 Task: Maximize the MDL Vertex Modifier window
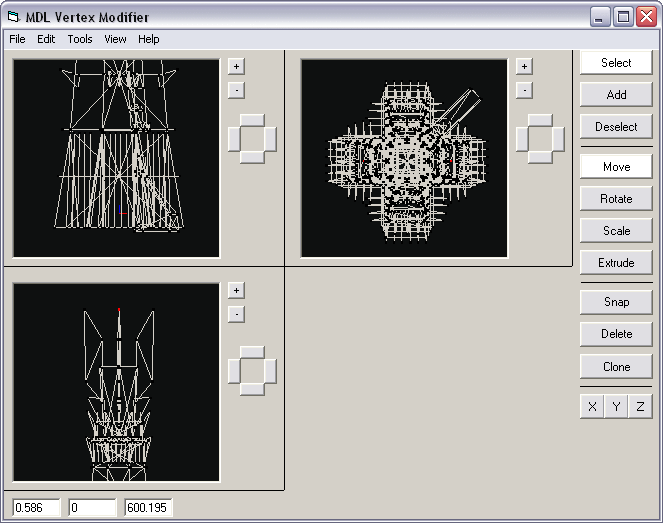click(623, 17)
